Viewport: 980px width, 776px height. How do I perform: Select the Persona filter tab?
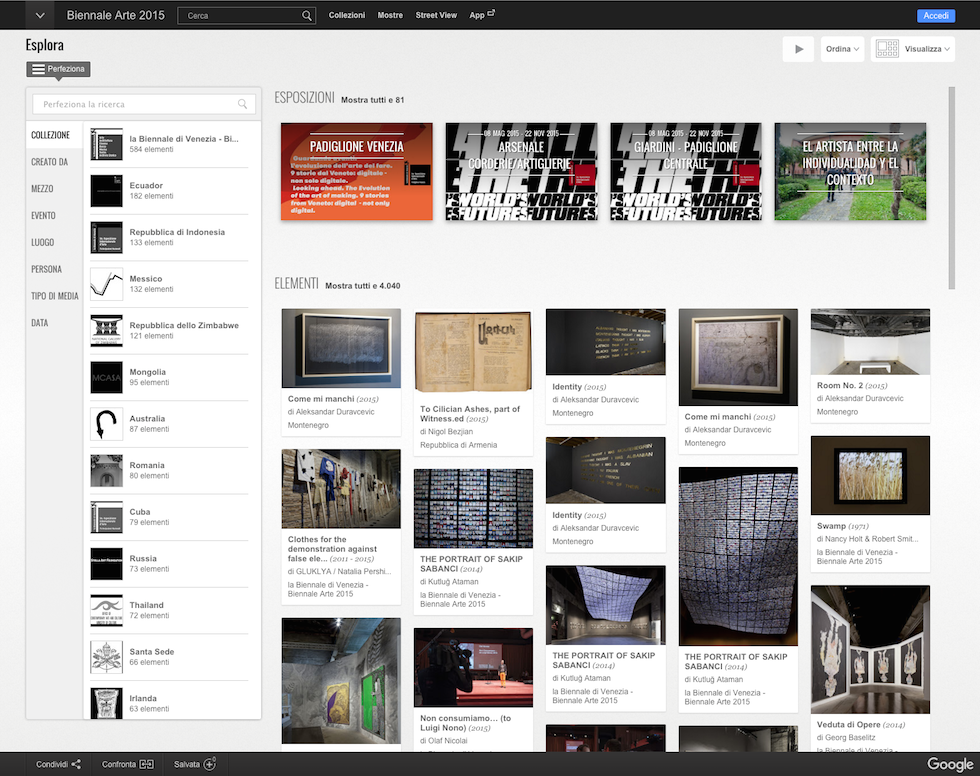click(x=46, y=269)
